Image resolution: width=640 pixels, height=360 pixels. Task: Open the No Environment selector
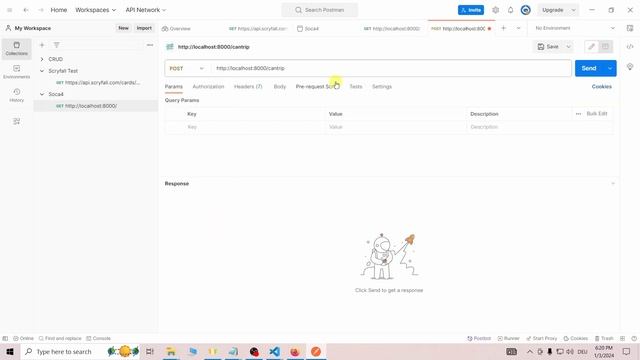[x=575, y=28]
